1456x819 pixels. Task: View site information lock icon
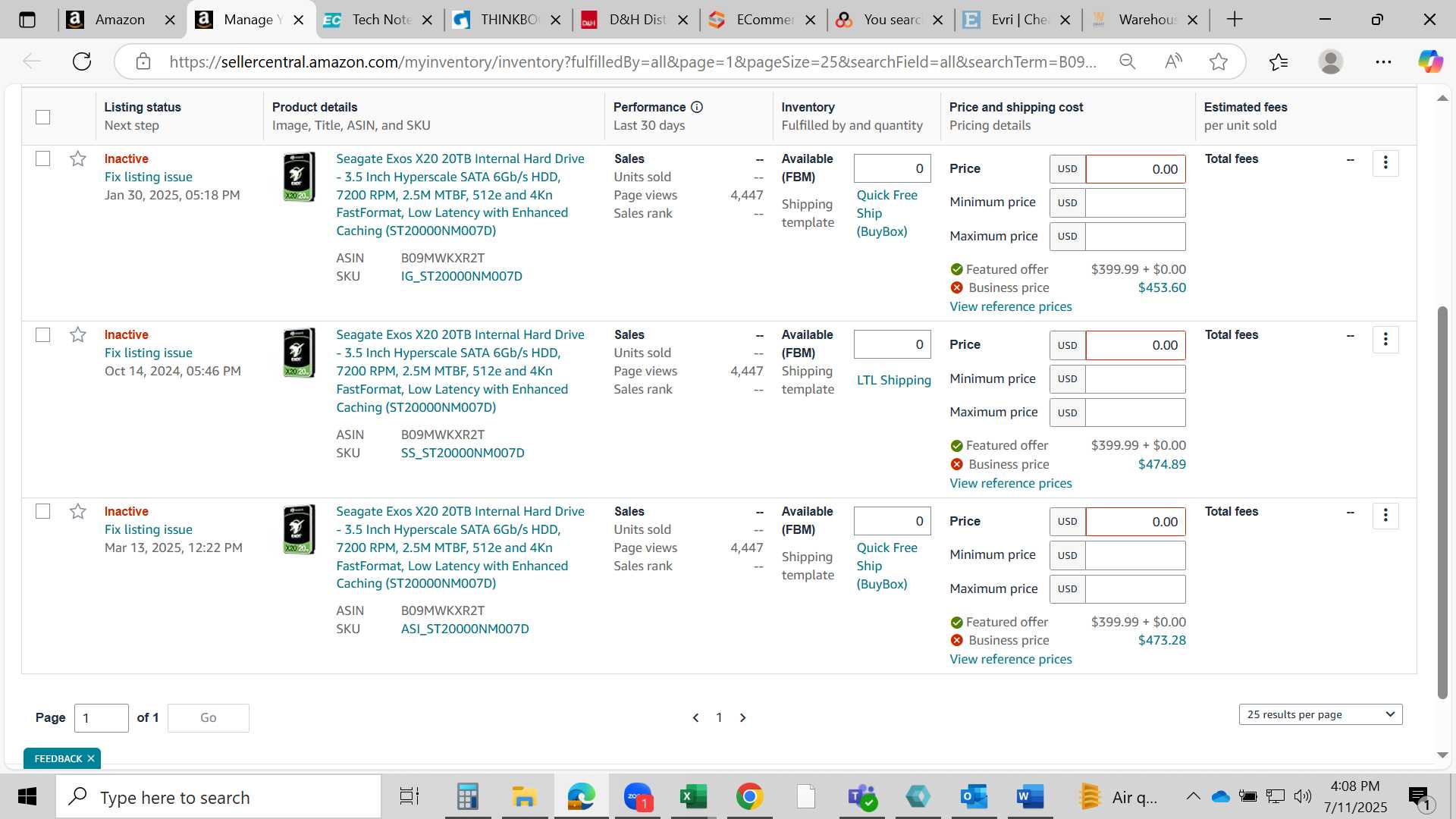[x=143, y=61]
